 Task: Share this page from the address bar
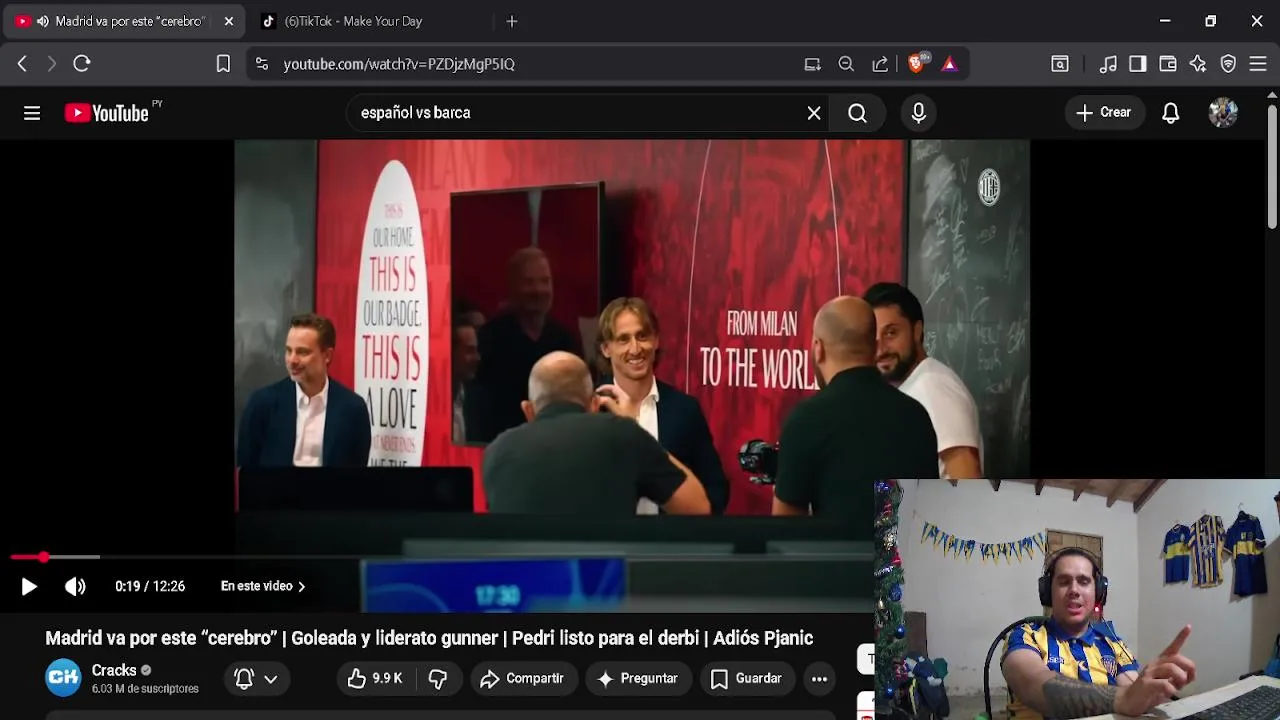click(880, 64)
